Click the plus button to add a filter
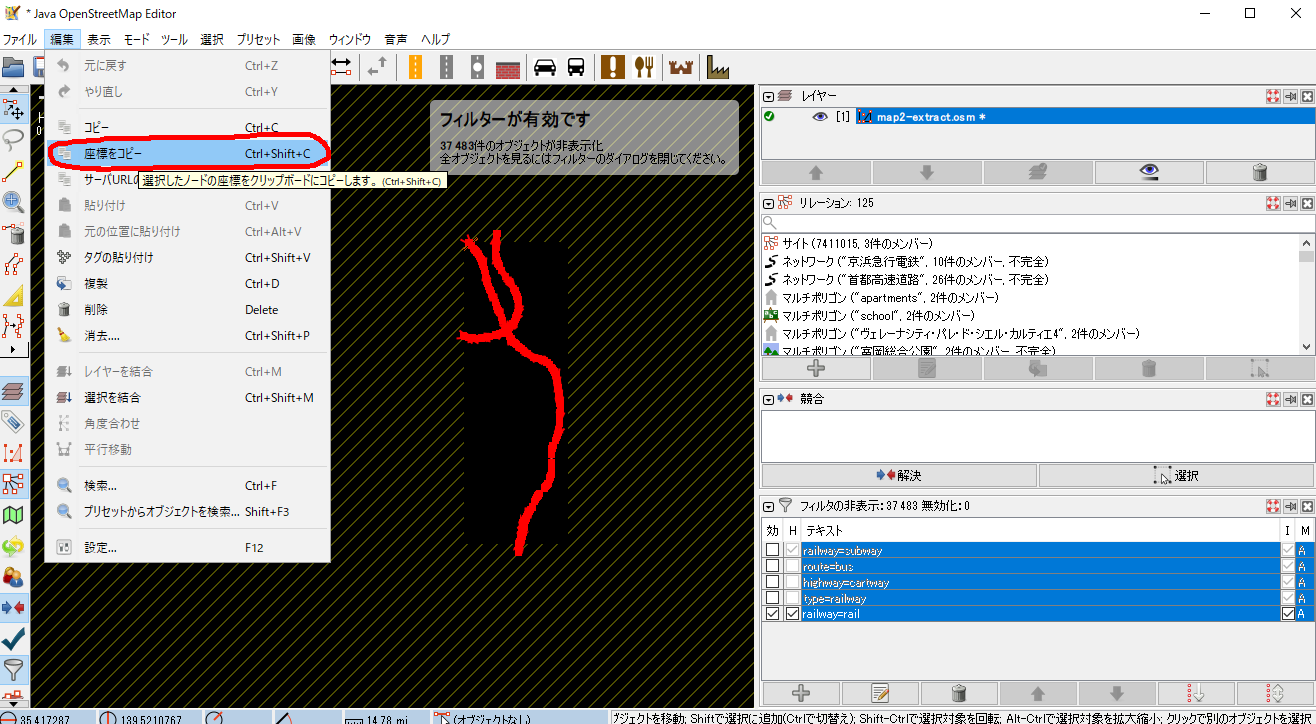This screenshot has width=1316, height=724. (801, 693)
